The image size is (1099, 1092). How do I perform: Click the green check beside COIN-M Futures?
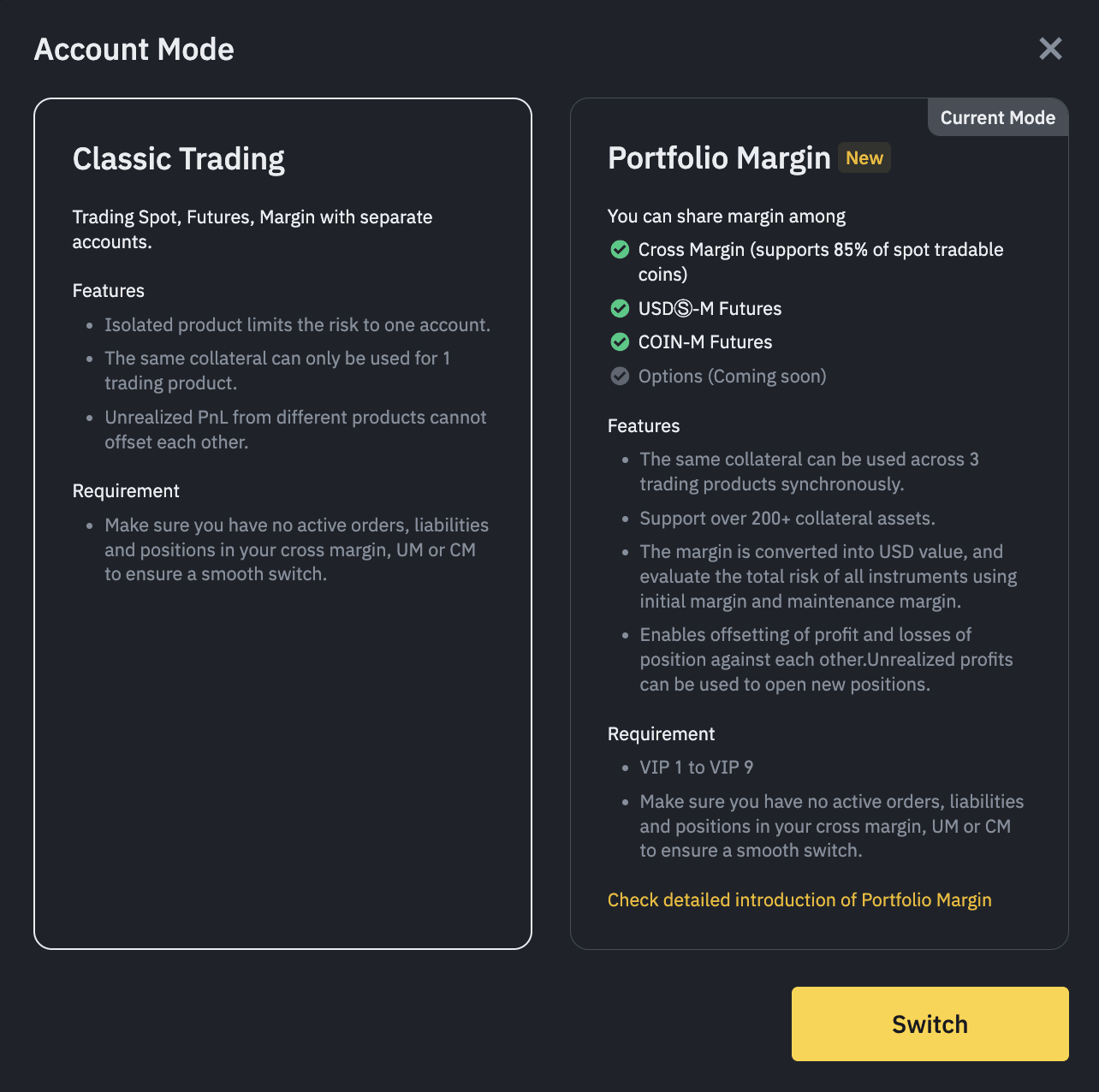point(620,342)
